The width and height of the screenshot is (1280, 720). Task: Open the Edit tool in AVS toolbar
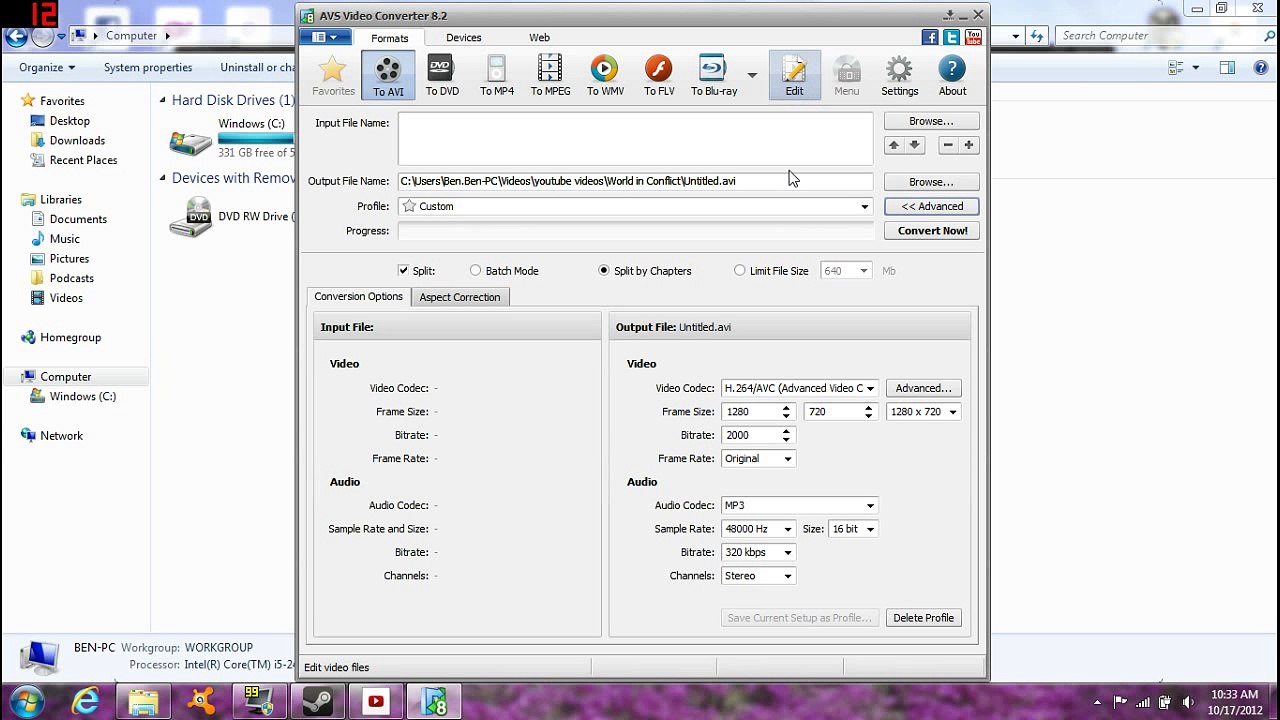point(794,76)
